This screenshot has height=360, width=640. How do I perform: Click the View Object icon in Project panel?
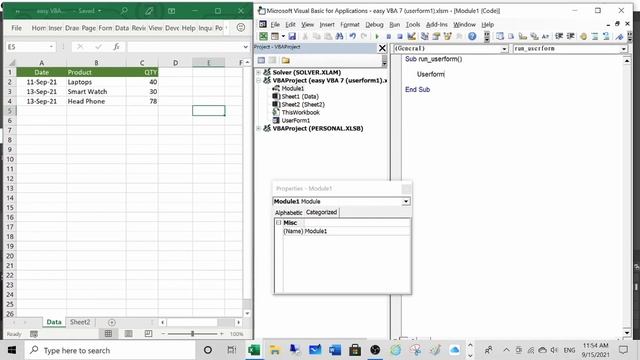(x=273, y=60)
